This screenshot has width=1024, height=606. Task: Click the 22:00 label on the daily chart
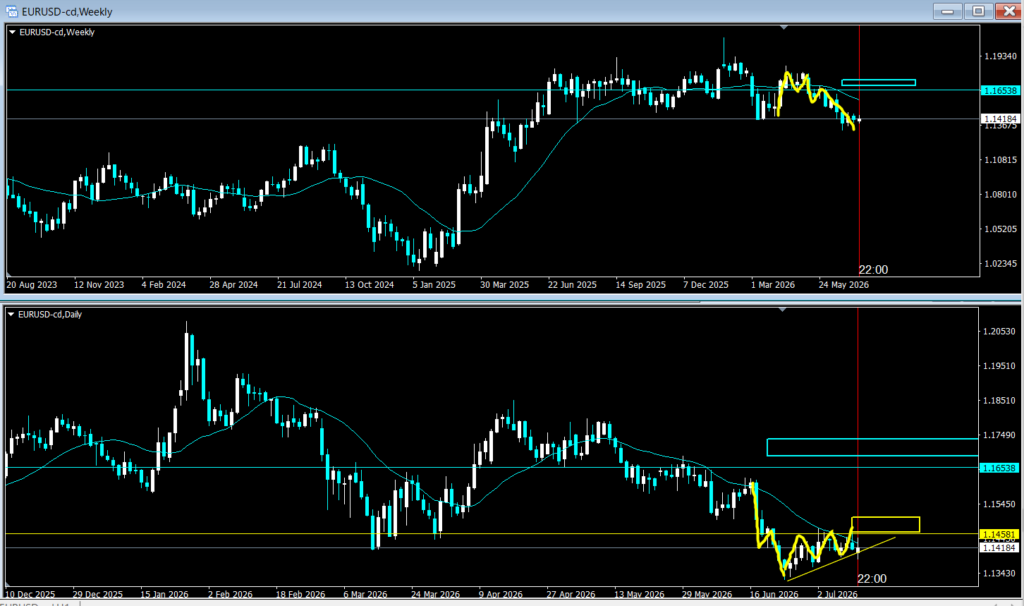tap(872, 579)
